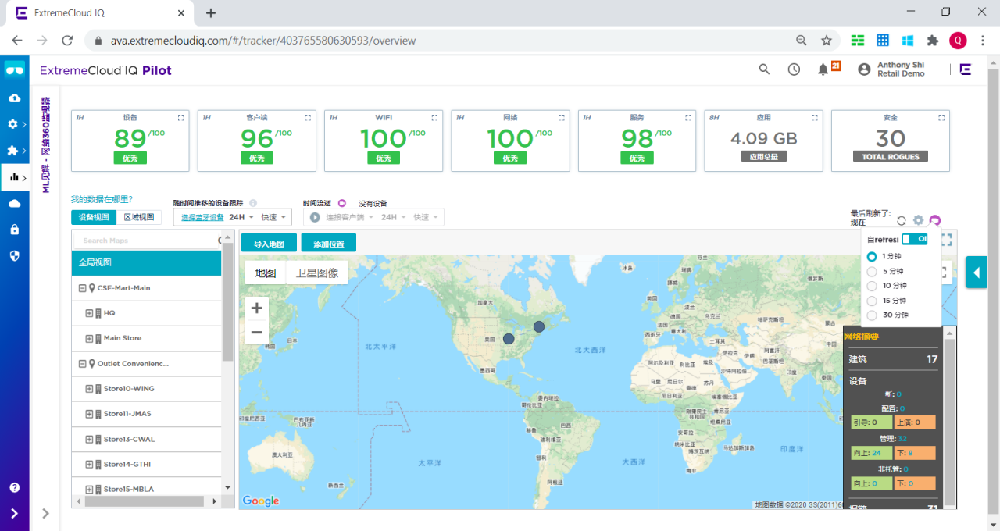This screenshot has height=532, width=1000.
Task: Open the notifications bell icon
Action: point(823,70)
